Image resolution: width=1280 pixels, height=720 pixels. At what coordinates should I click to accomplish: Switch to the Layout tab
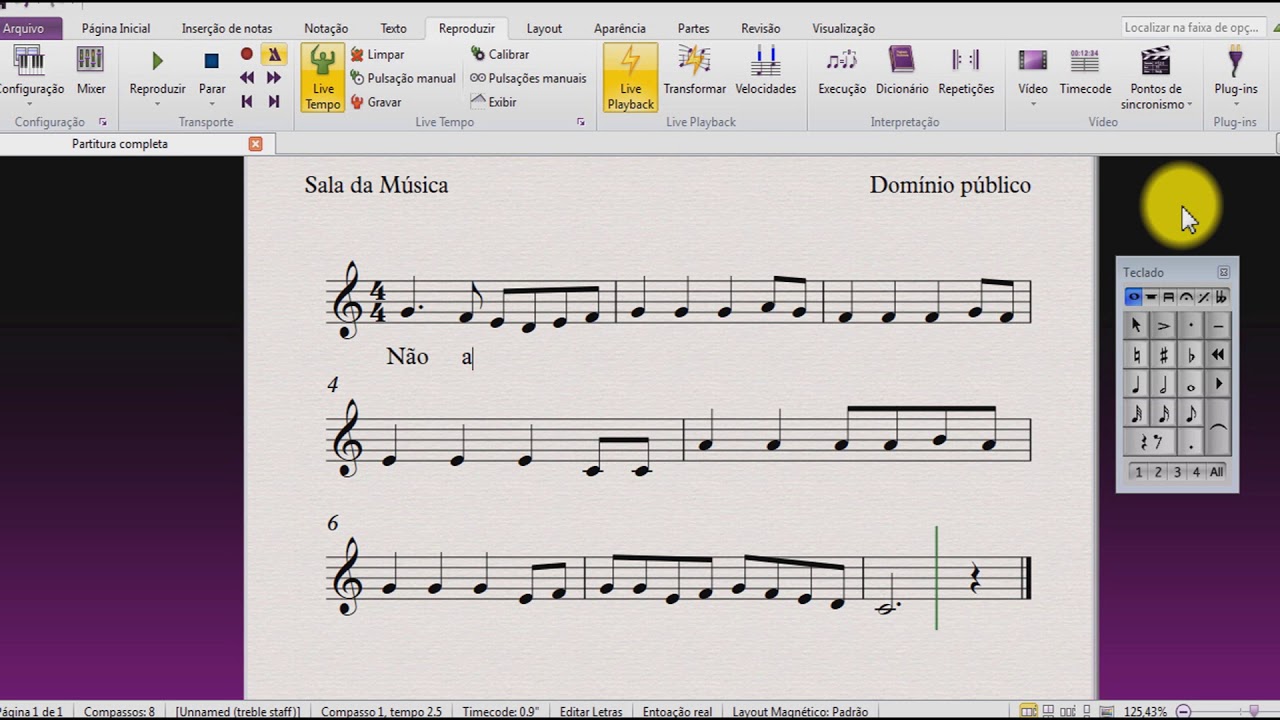tap(544, 28)
